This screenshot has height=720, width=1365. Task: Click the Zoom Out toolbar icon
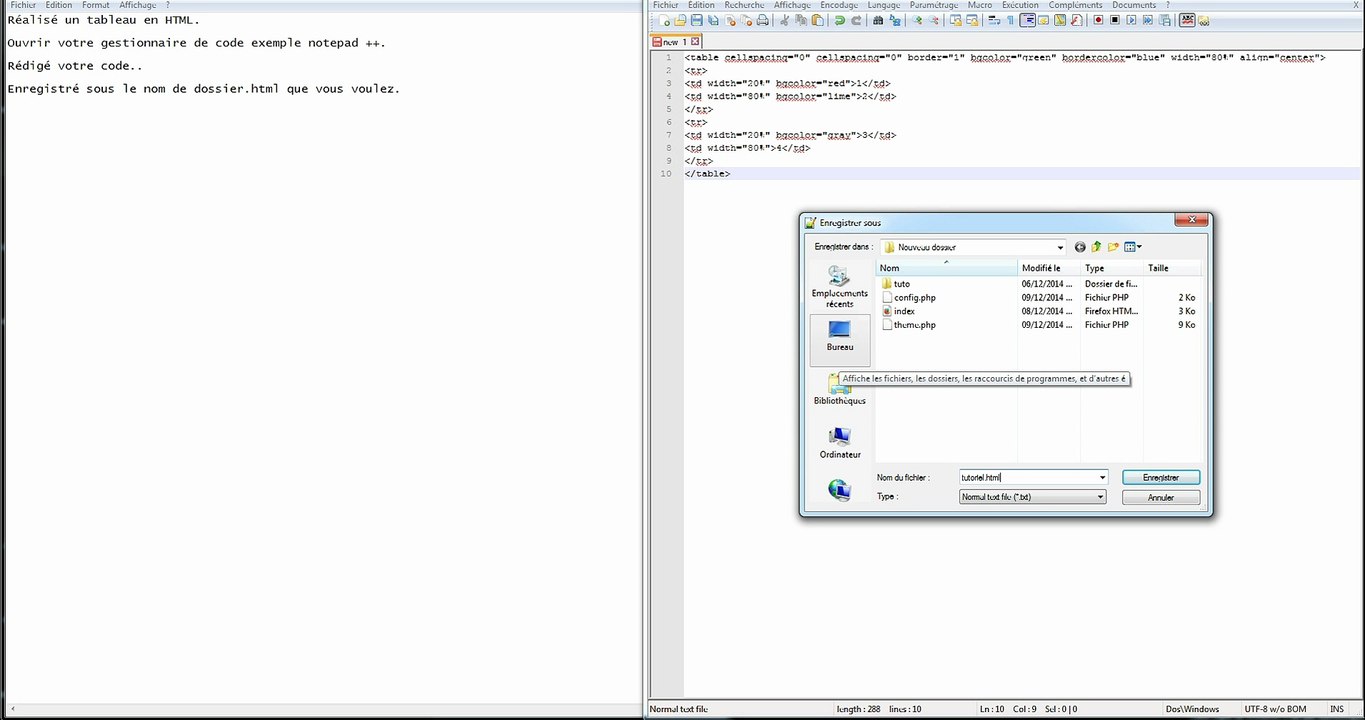coord(934,20)
